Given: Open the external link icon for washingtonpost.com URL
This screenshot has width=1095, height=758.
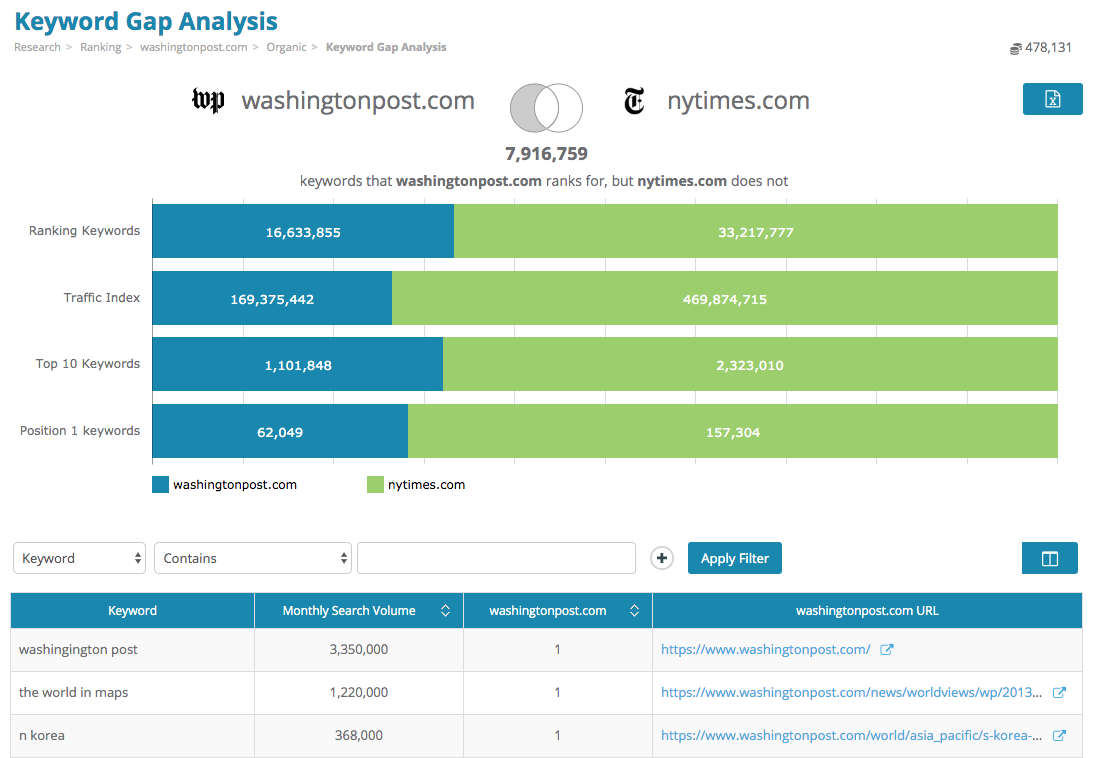Looking at the screenshot, I should 887,649.
